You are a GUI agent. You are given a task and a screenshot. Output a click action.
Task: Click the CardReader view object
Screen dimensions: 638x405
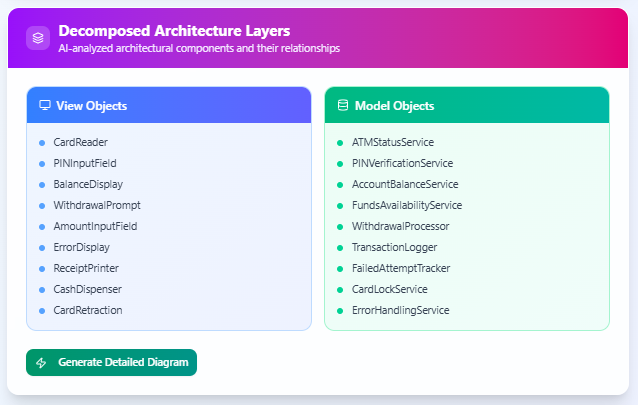pyautogui.click(x=80, y=142)
